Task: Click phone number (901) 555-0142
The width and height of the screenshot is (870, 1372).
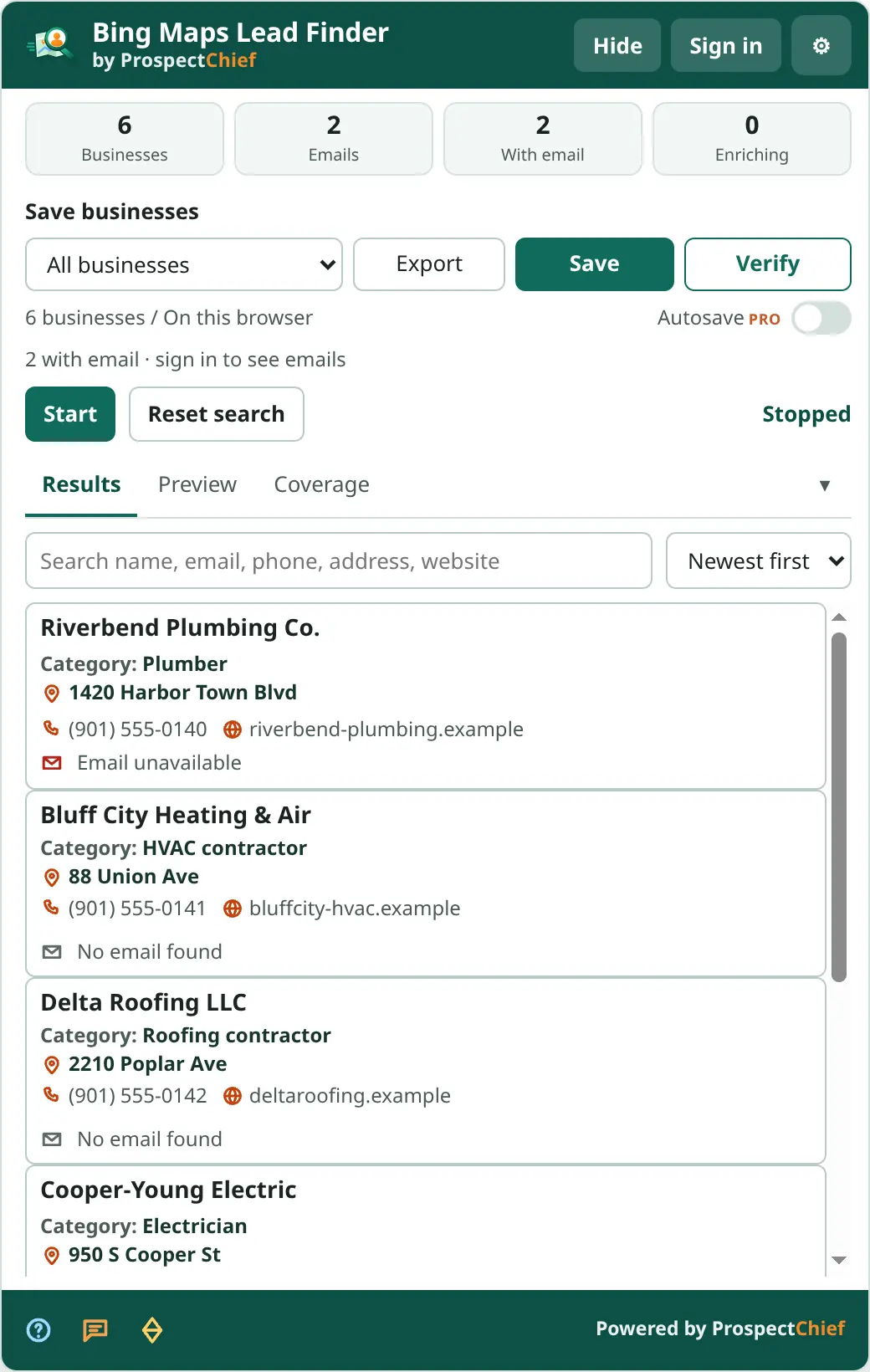Action: point(137,1096)
